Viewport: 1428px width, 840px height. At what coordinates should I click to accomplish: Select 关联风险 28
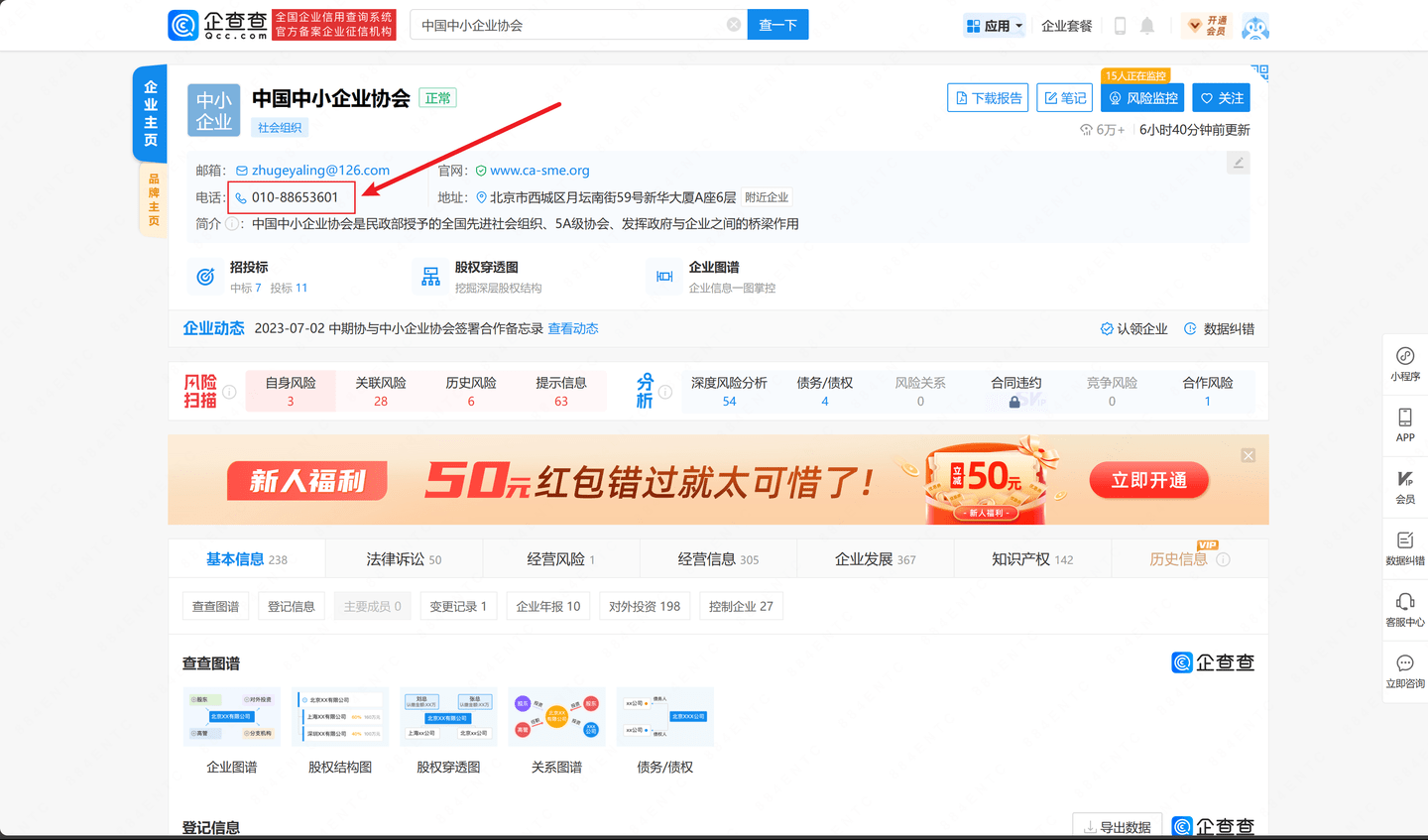click(x=381, y=391)
